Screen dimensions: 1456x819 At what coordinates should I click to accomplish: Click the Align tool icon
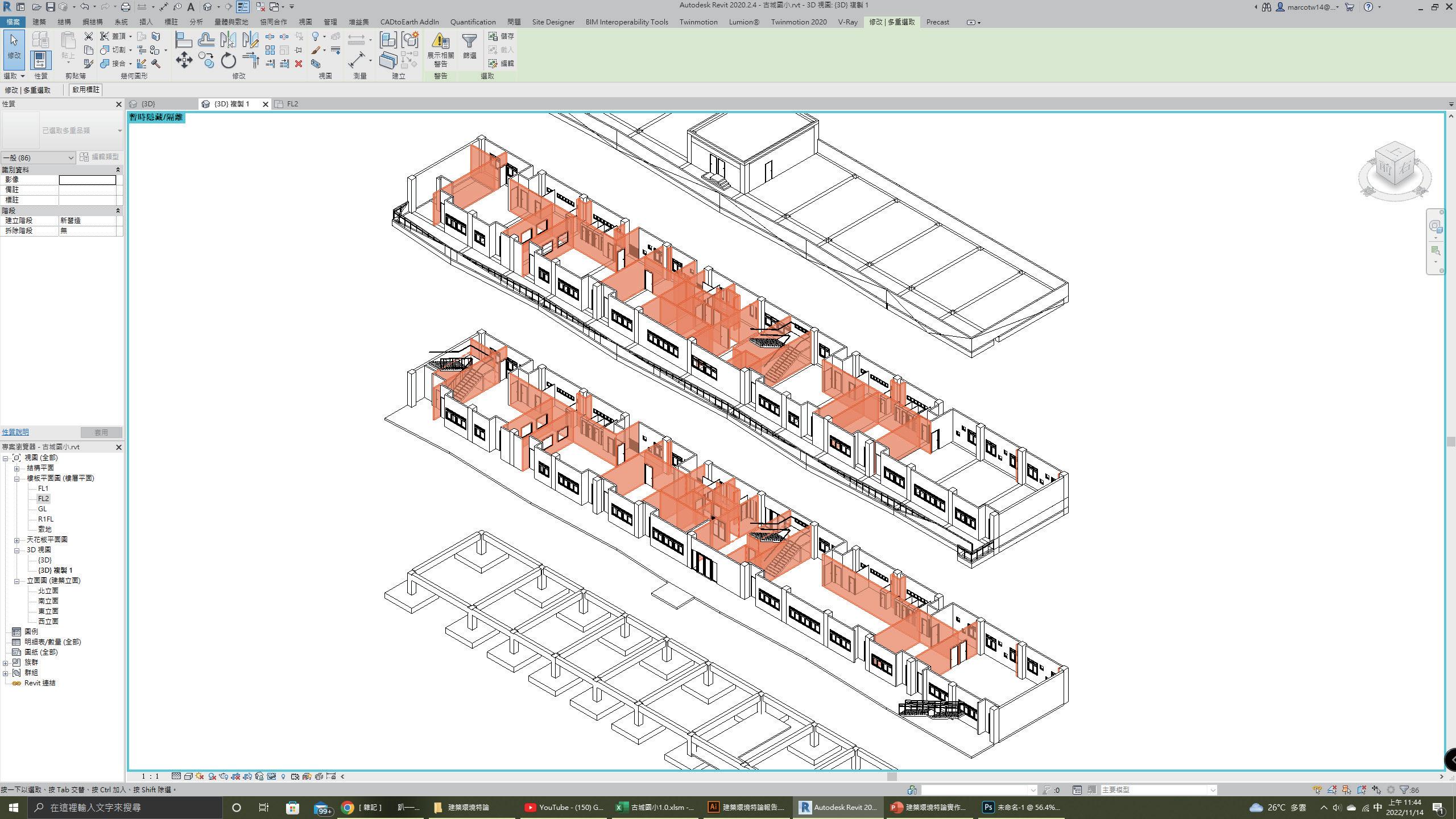(x=184, y=40)
